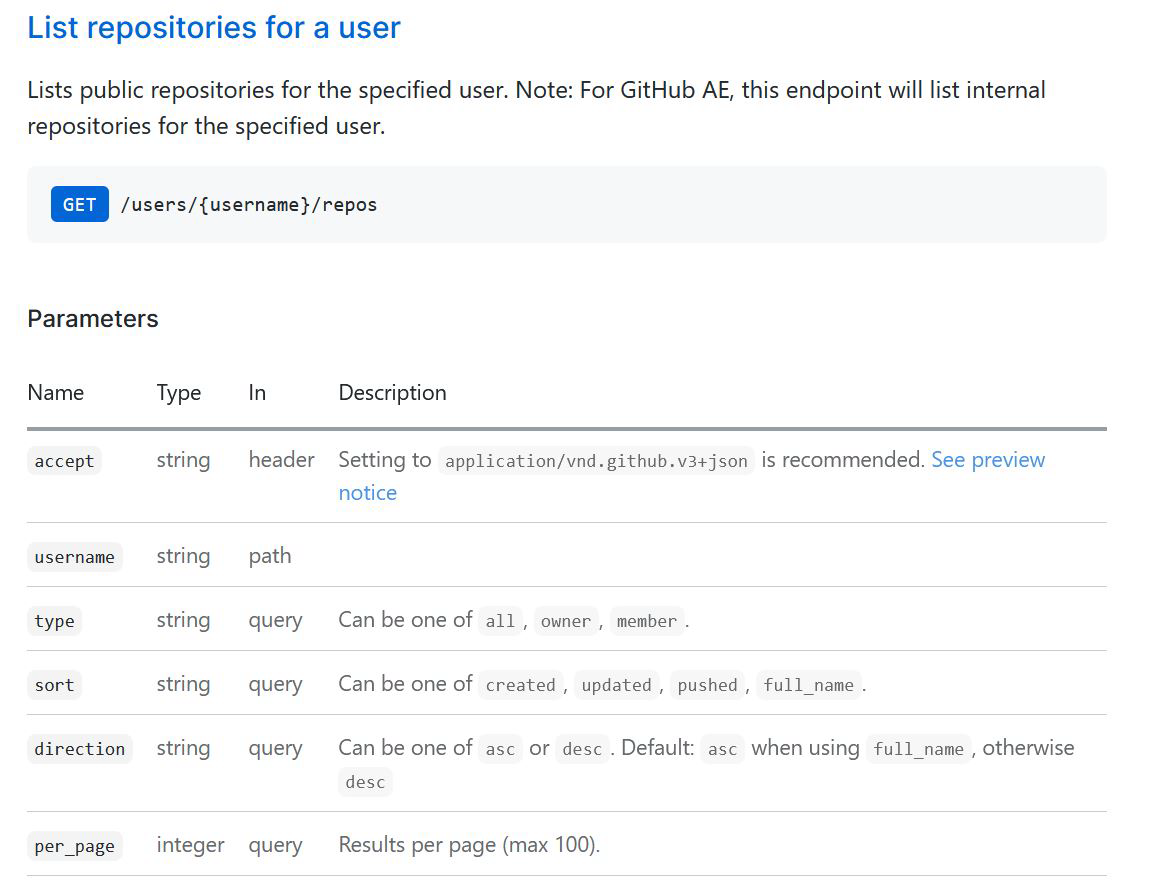This screenshot has width=1160, height=881.
Task: Click the blue GET method badge
Action: 80,205
